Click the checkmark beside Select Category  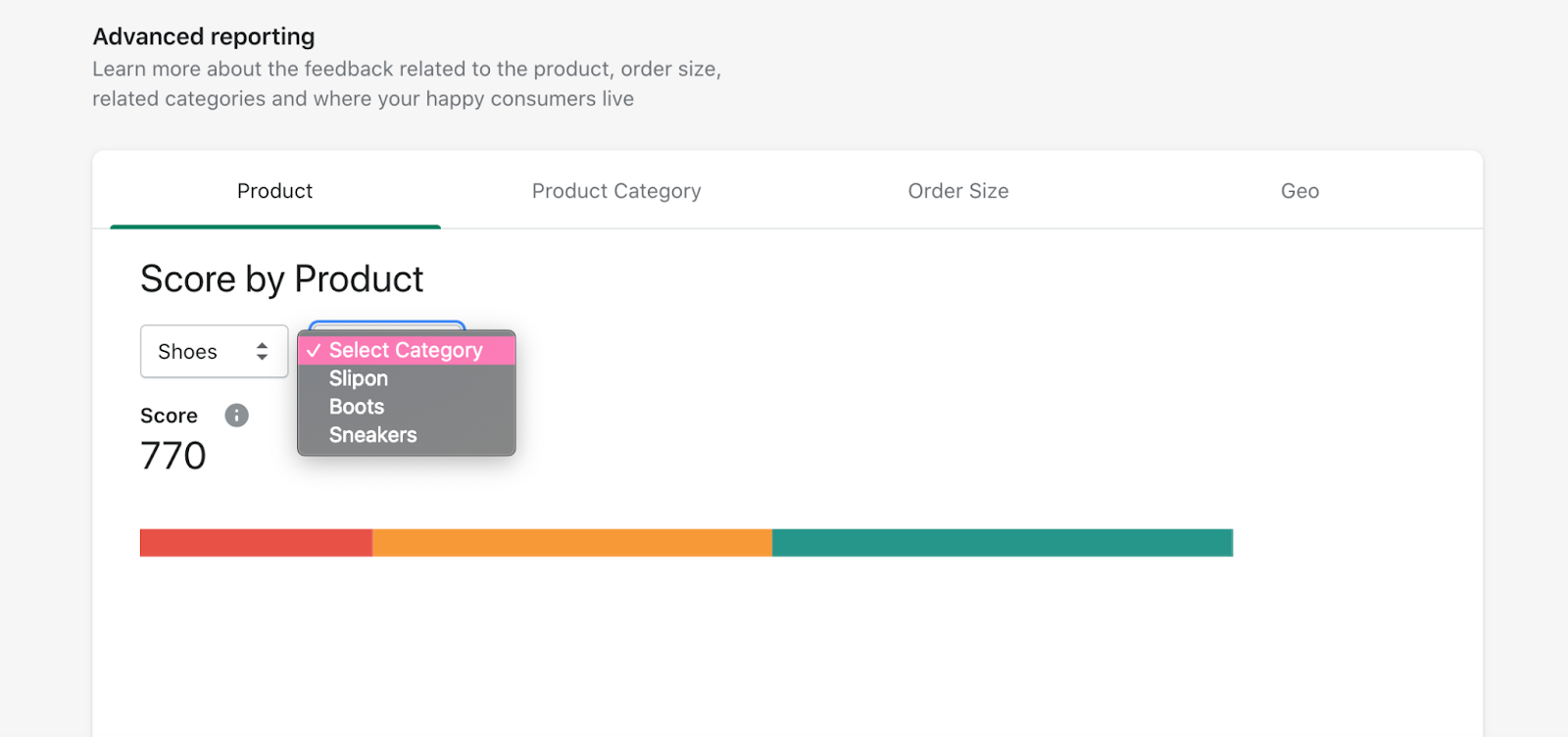click(314, 351)
